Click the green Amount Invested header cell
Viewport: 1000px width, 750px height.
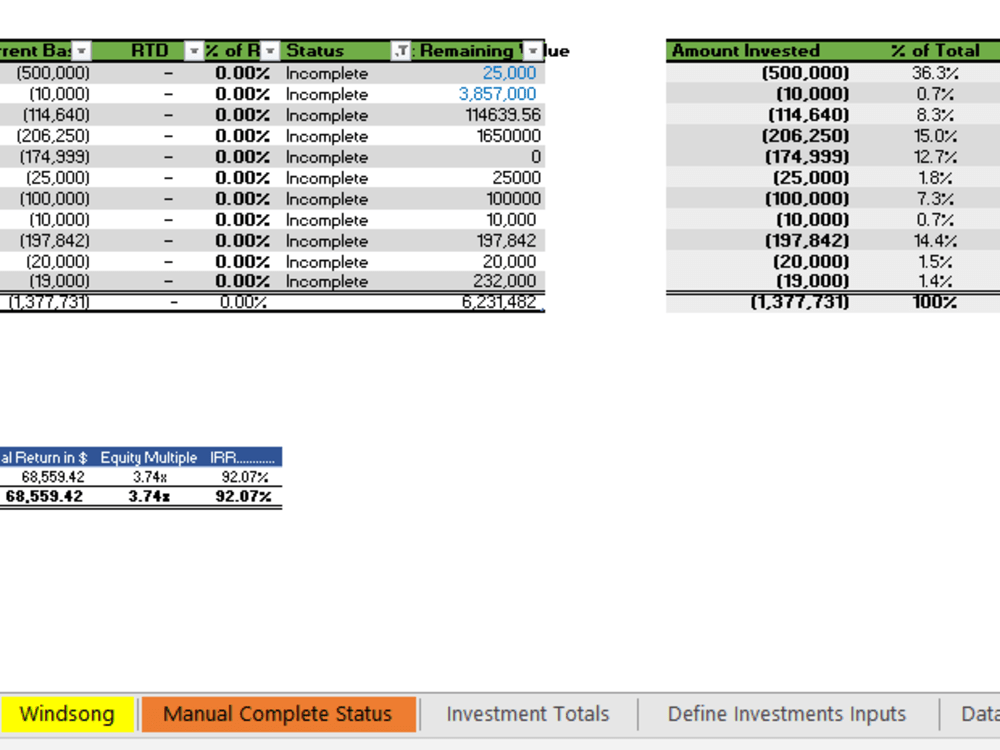click(x=745, y=50)
